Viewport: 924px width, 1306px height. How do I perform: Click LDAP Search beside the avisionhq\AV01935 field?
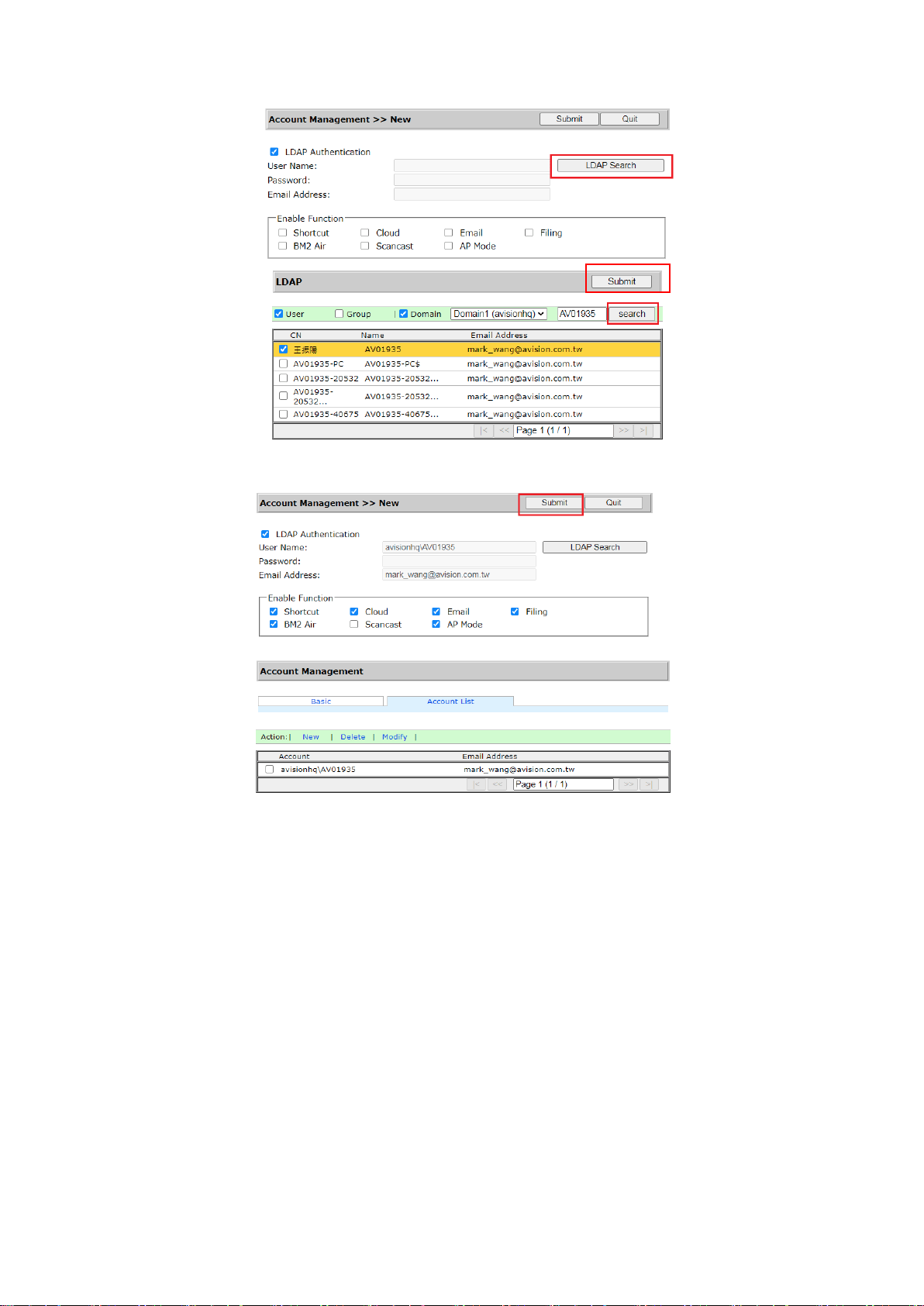coord(595,547)
